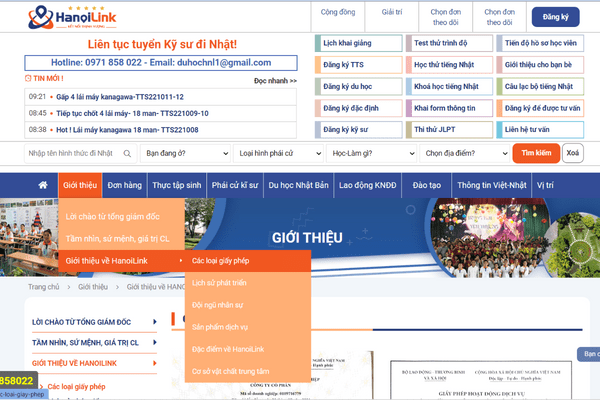Click the Test thử trình độ quick link
Image resolution: width=600 pixels, height=400 pixels.
point(449,43)
